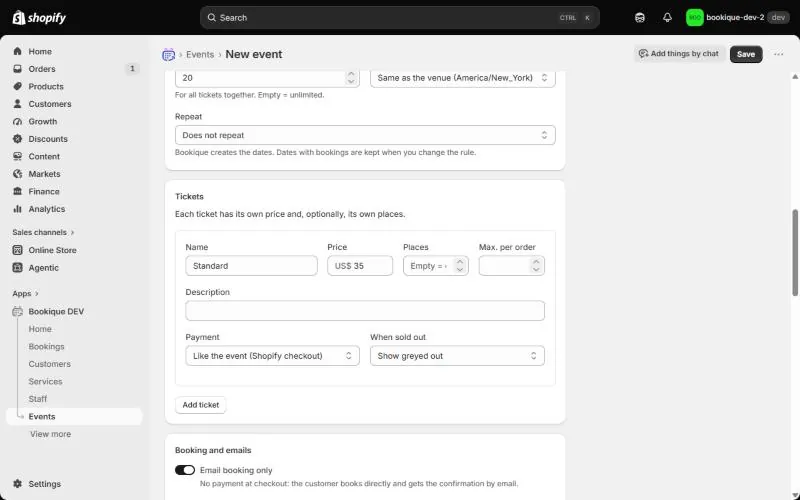The width and height of the screenshot is (800, 500).
Task: Click the Customers person icon under Home, Orders, Products
Action: coord(17,104)
